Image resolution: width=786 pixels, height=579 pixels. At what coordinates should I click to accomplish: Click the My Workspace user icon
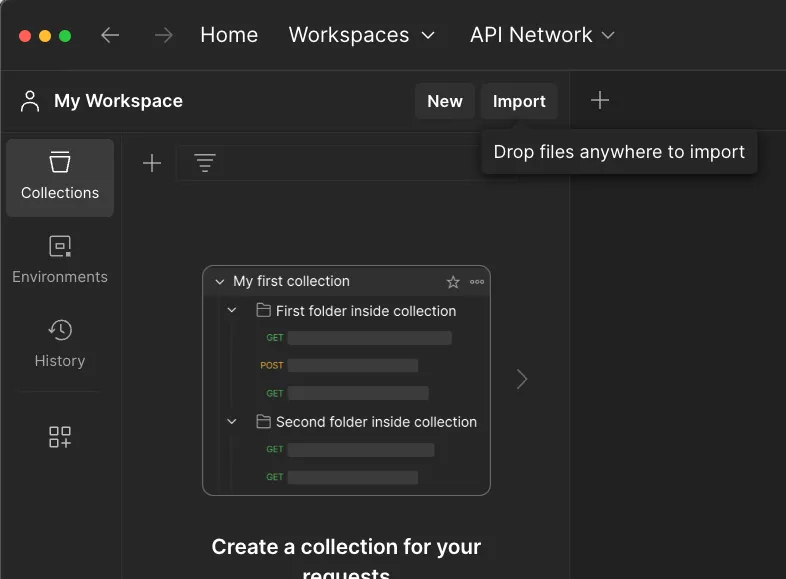coord(30,101)
